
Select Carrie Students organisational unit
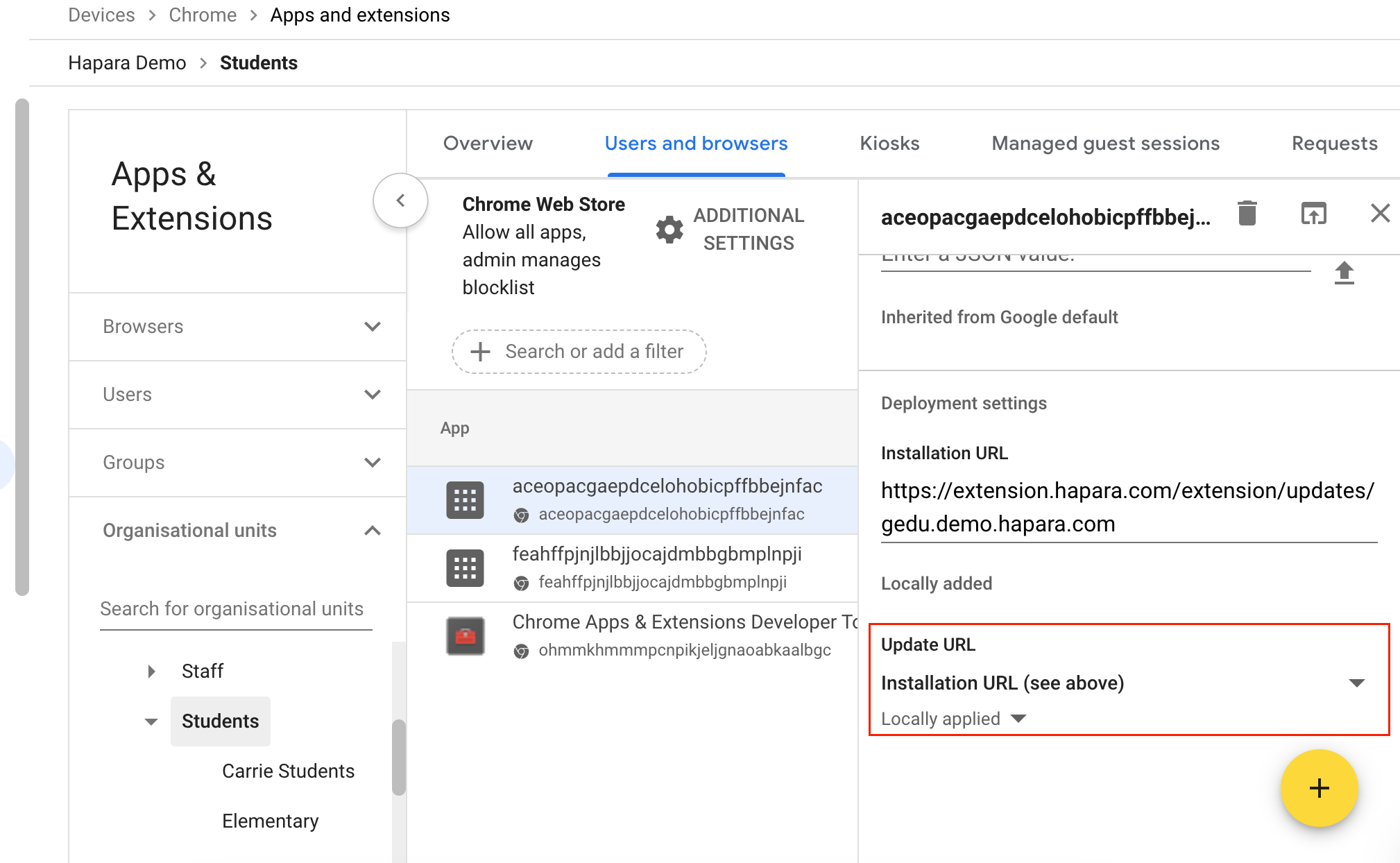[288, 771]
